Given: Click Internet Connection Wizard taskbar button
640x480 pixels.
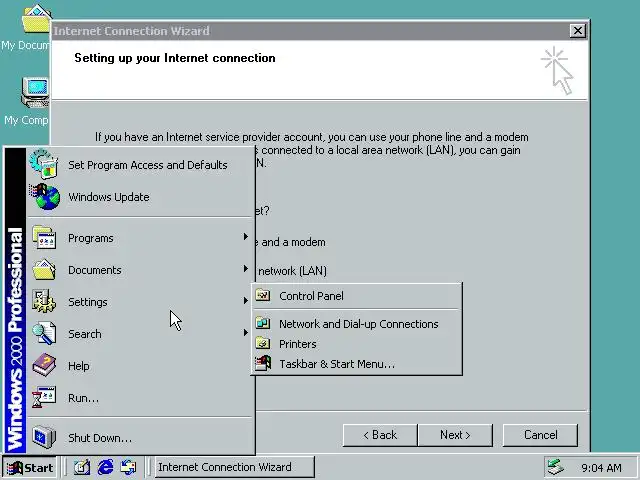Looking at the screenshot, I should (235, 467).
